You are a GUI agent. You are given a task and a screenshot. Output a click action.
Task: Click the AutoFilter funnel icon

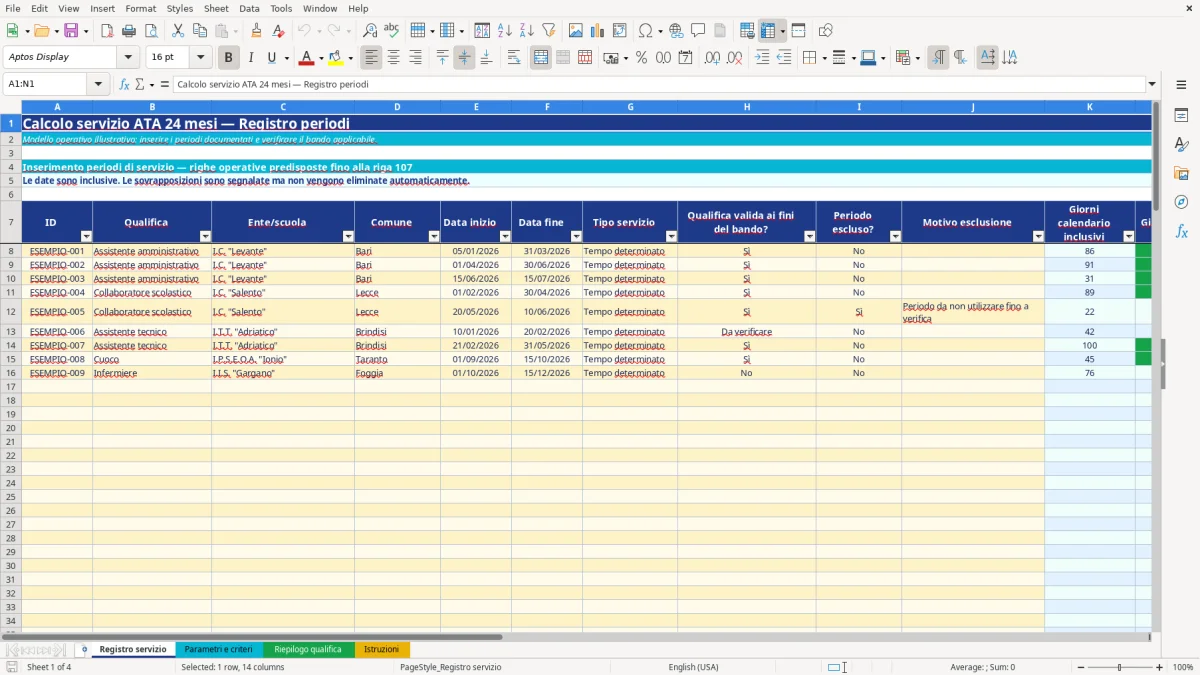[549, 31]
